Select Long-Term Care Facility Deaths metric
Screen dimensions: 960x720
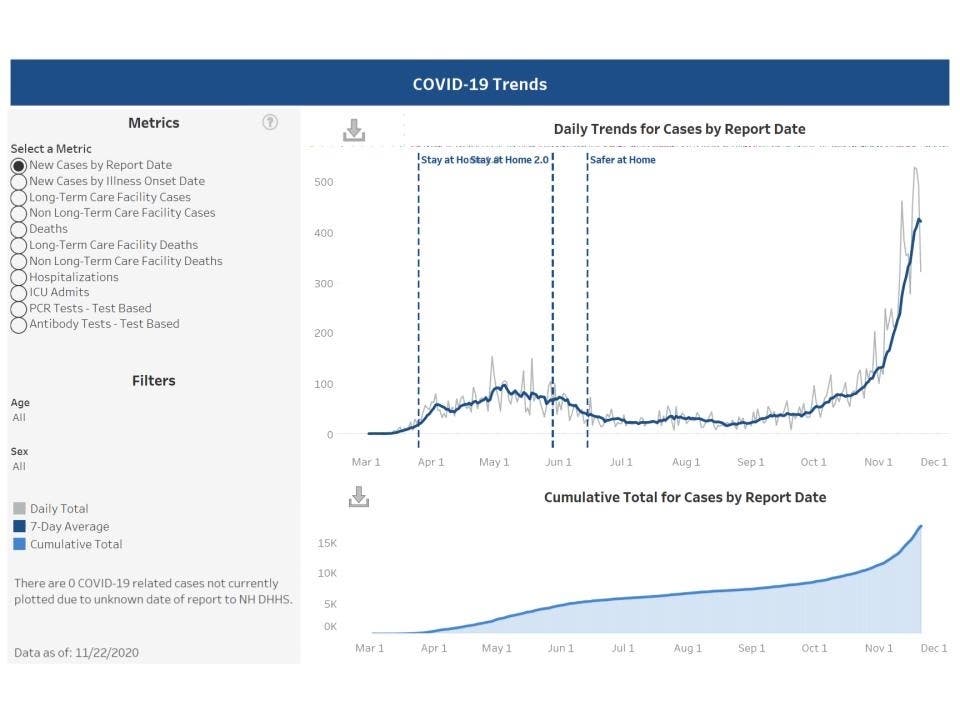[x=18, y=245]
